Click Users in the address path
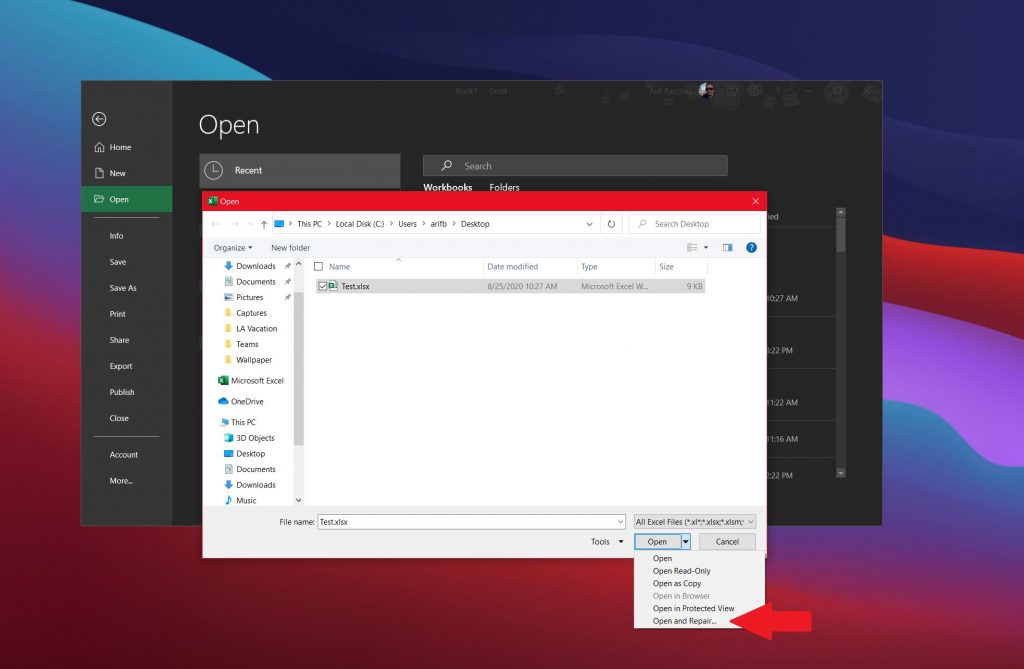Viewport: 1024px width, 669px height. click(408, 224)
